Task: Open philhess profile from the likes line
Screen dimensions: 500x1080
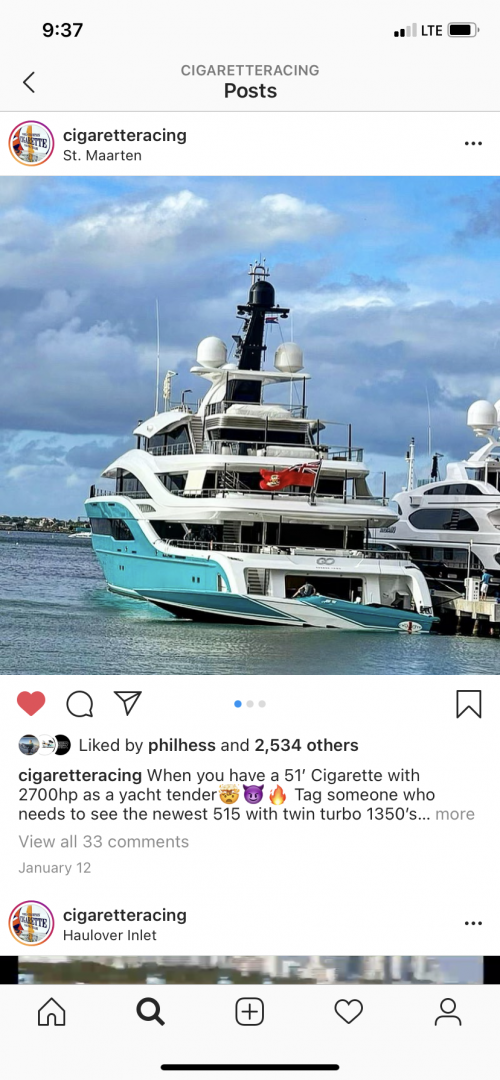Action: 181,745
